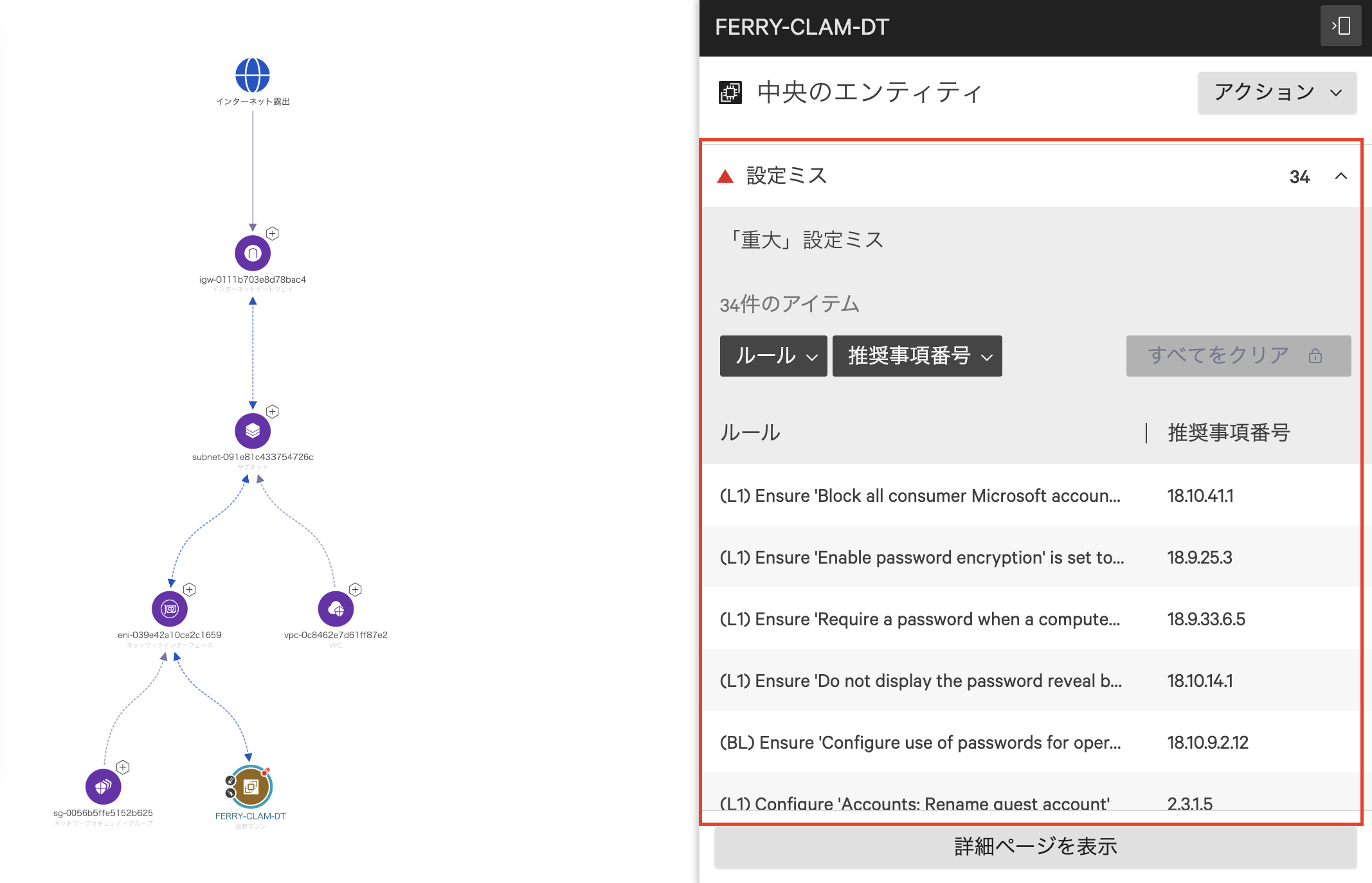Select the vpc-0c8462e7d61ff87e2 node
The width and height of the screenshot is (1372, 883).
[336, 609]
